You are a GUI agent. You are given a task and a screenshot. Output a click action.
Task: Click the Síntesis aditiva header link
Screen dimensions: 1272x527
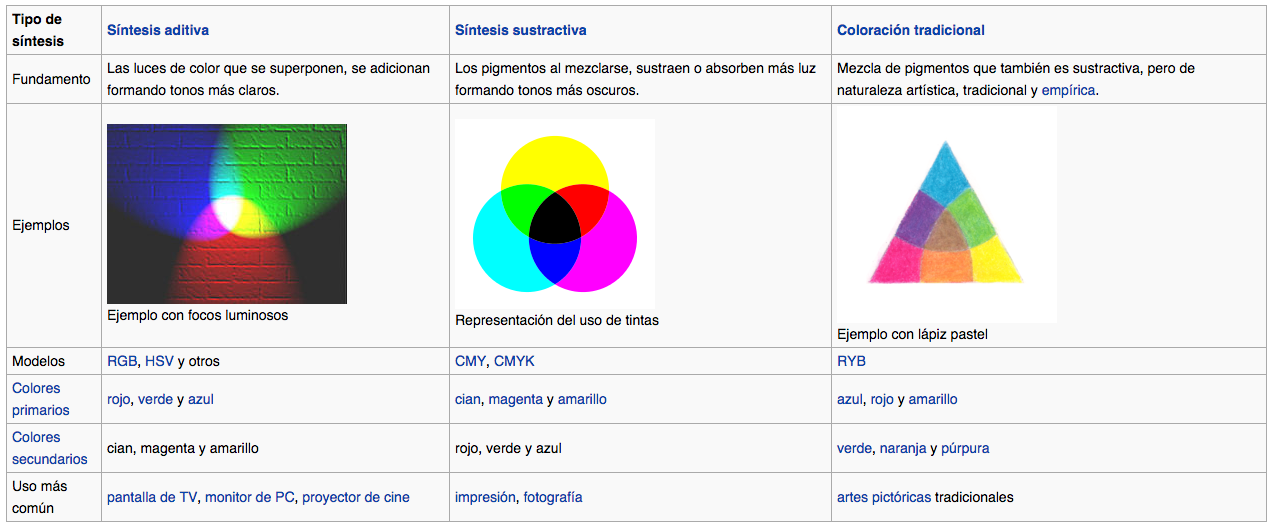[x=158, y=30]
